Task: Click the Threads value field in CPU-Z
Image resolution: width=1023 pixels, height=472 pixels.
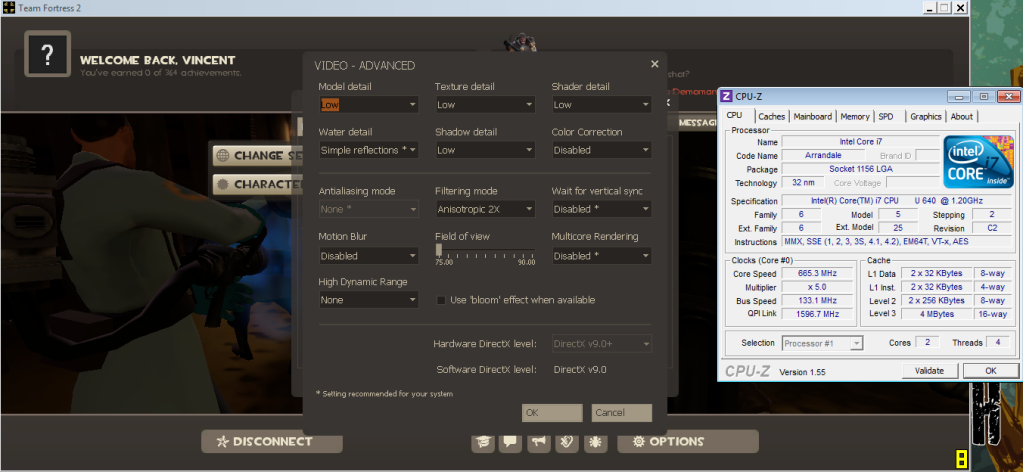Action: (997, 343)
